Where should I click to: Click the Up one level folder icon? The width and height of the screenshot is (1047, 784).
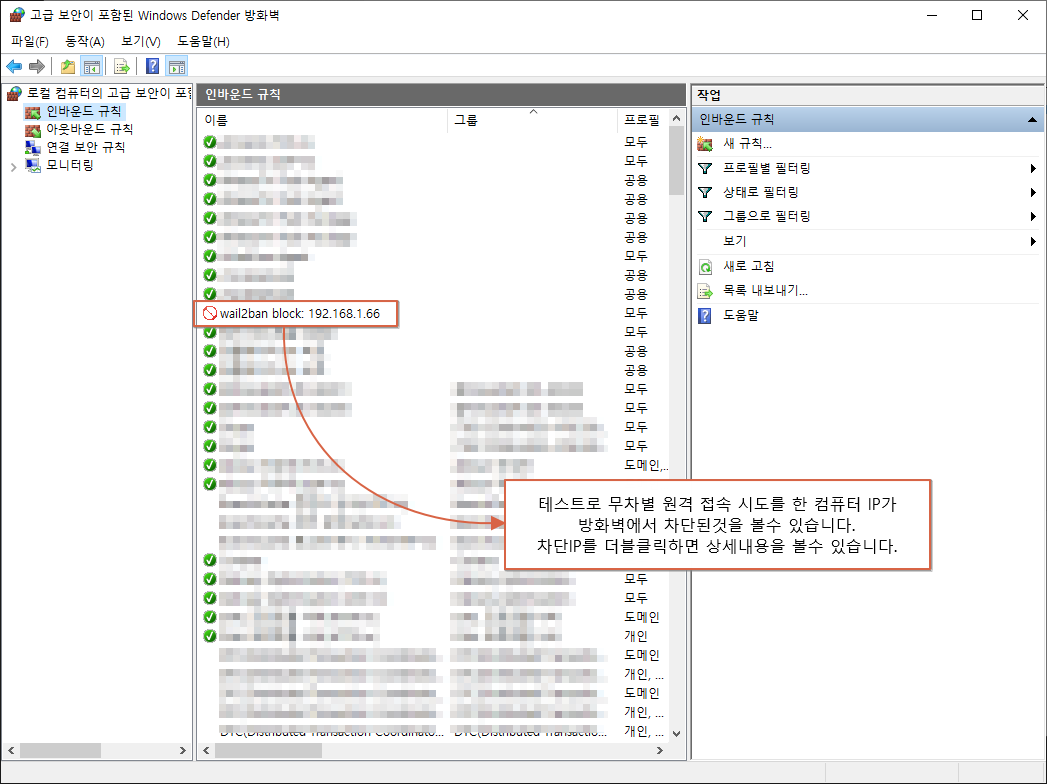pyautogui.click(x=67, y=66)
